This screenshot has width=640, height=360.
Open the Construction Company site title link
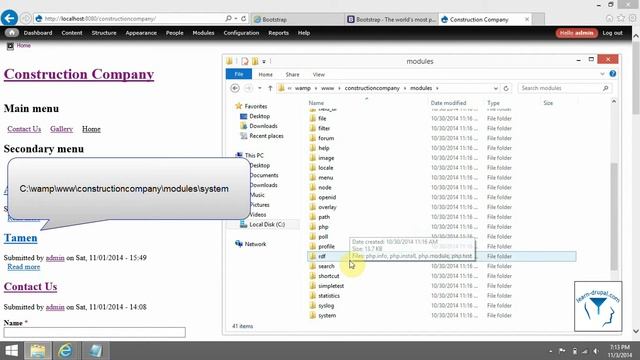point(79,74)
